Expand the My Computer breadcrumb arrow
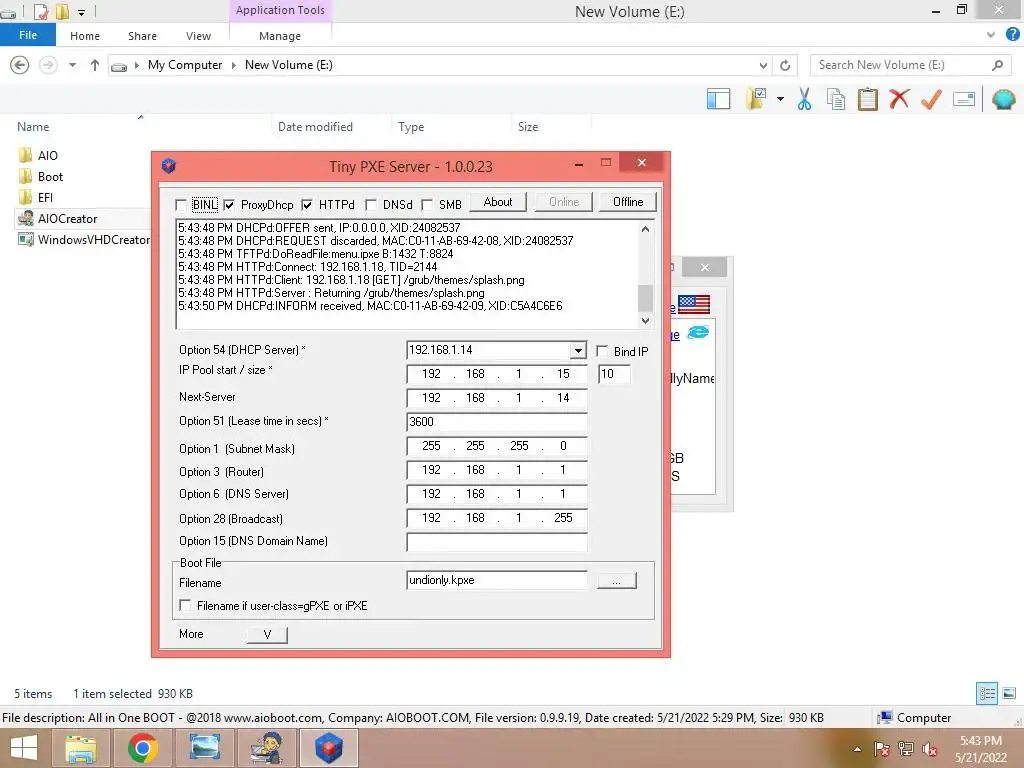Screen dimensions: 1024x768 pyautogui.click(x=234, y=65)
